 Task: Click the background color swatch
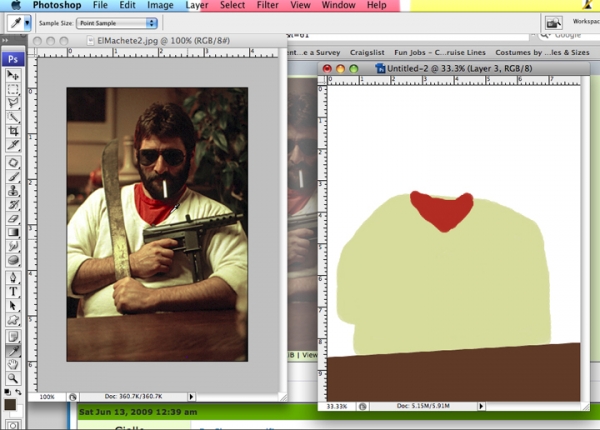click(x=18, y=413)
